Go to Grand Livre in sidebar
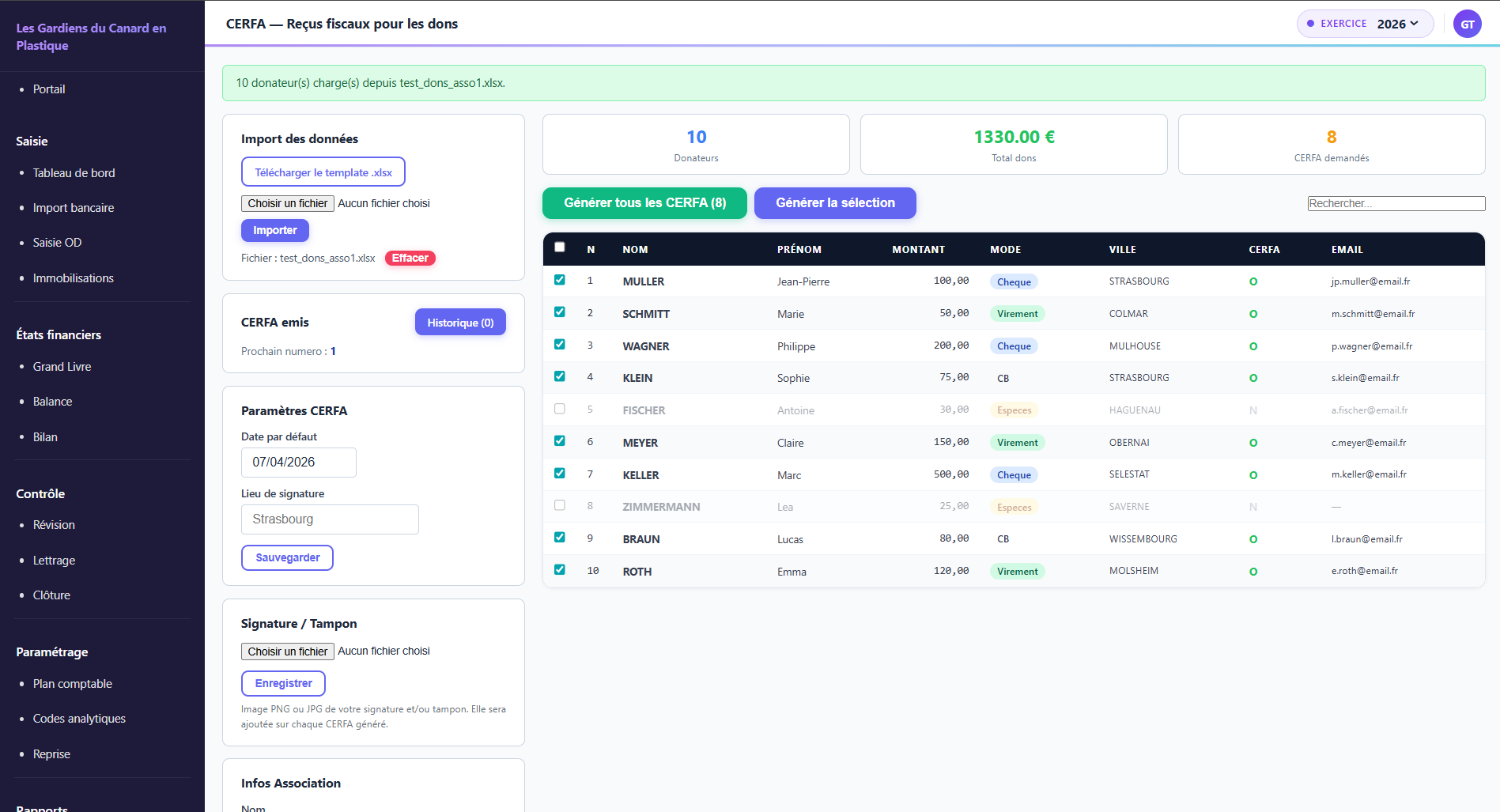Screen dimensions: 1500x812 [x=62, y=367]
